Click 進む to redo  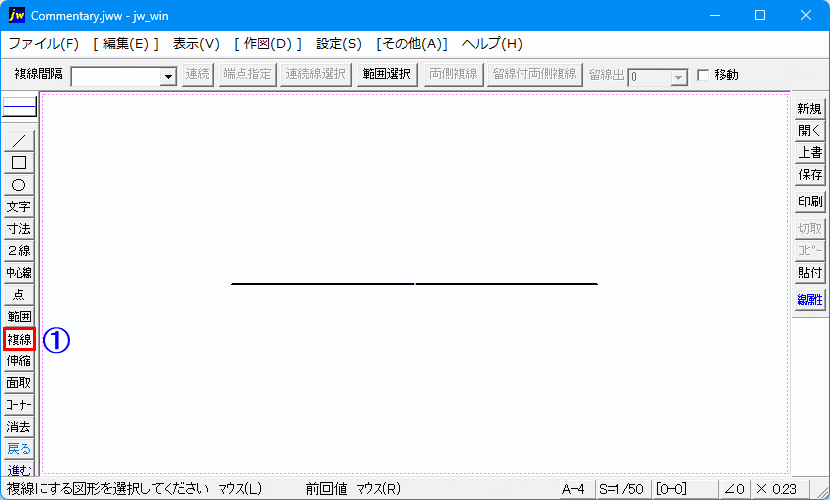click(19, 469)
